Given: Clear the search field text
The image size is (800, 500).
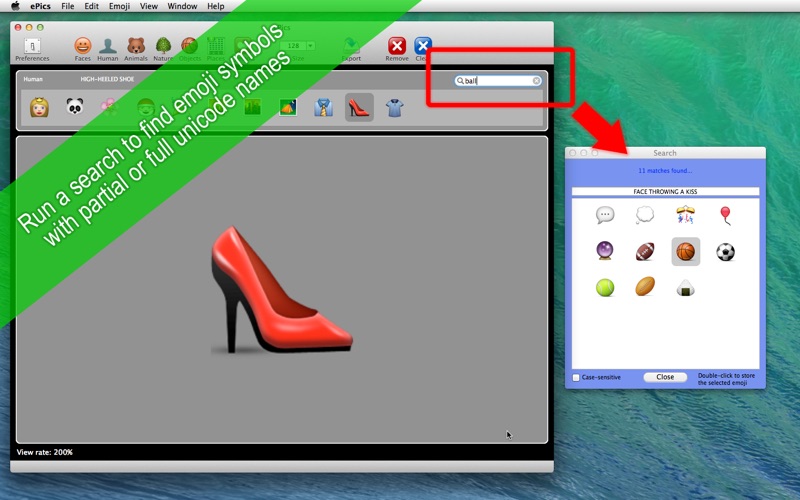Looking at the screenshot, I should click(x=536, y=81).
